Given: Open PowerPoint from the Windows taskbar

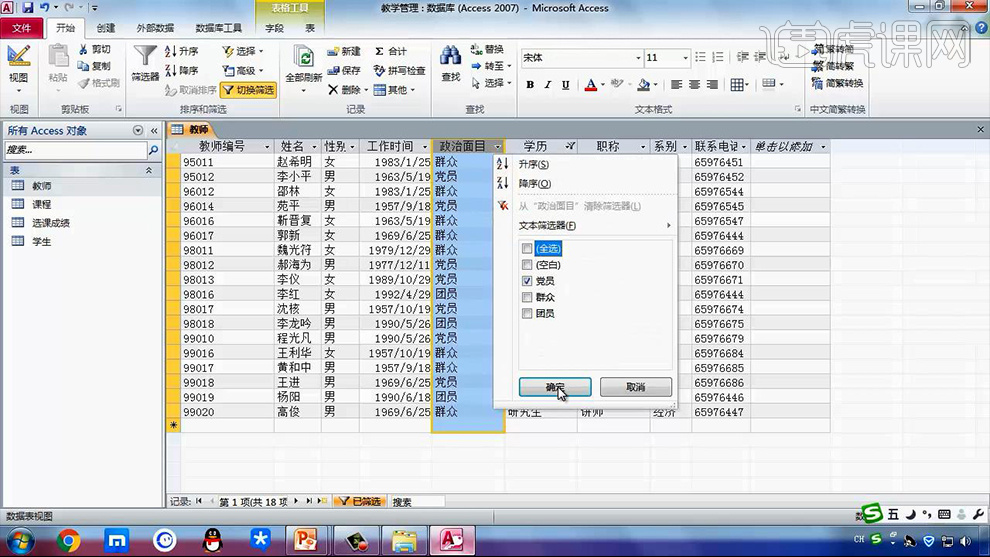Looking at the screenshot, I should click(x=306, y=541).
